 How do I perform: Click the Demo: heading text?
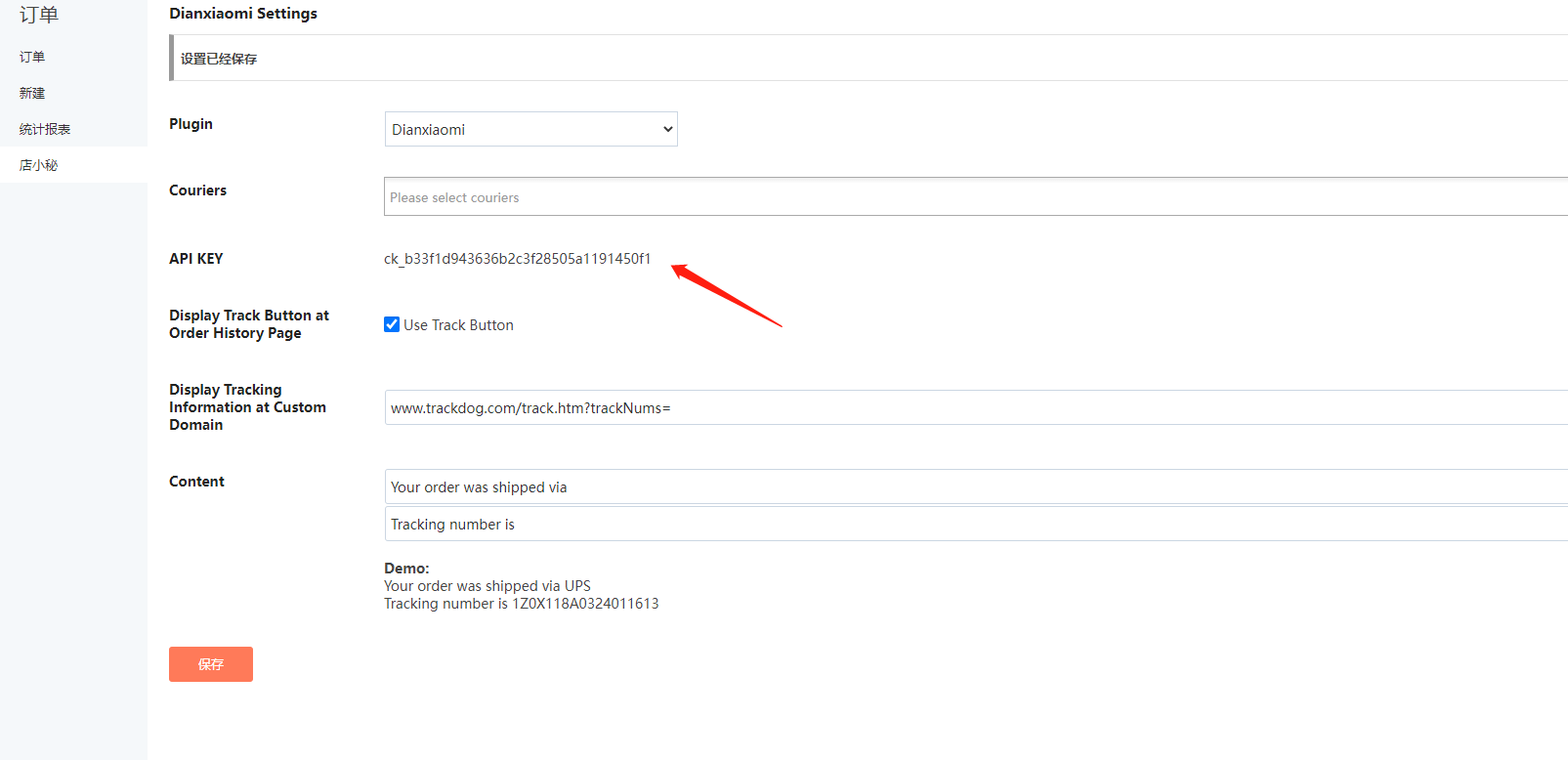point(406,569)
